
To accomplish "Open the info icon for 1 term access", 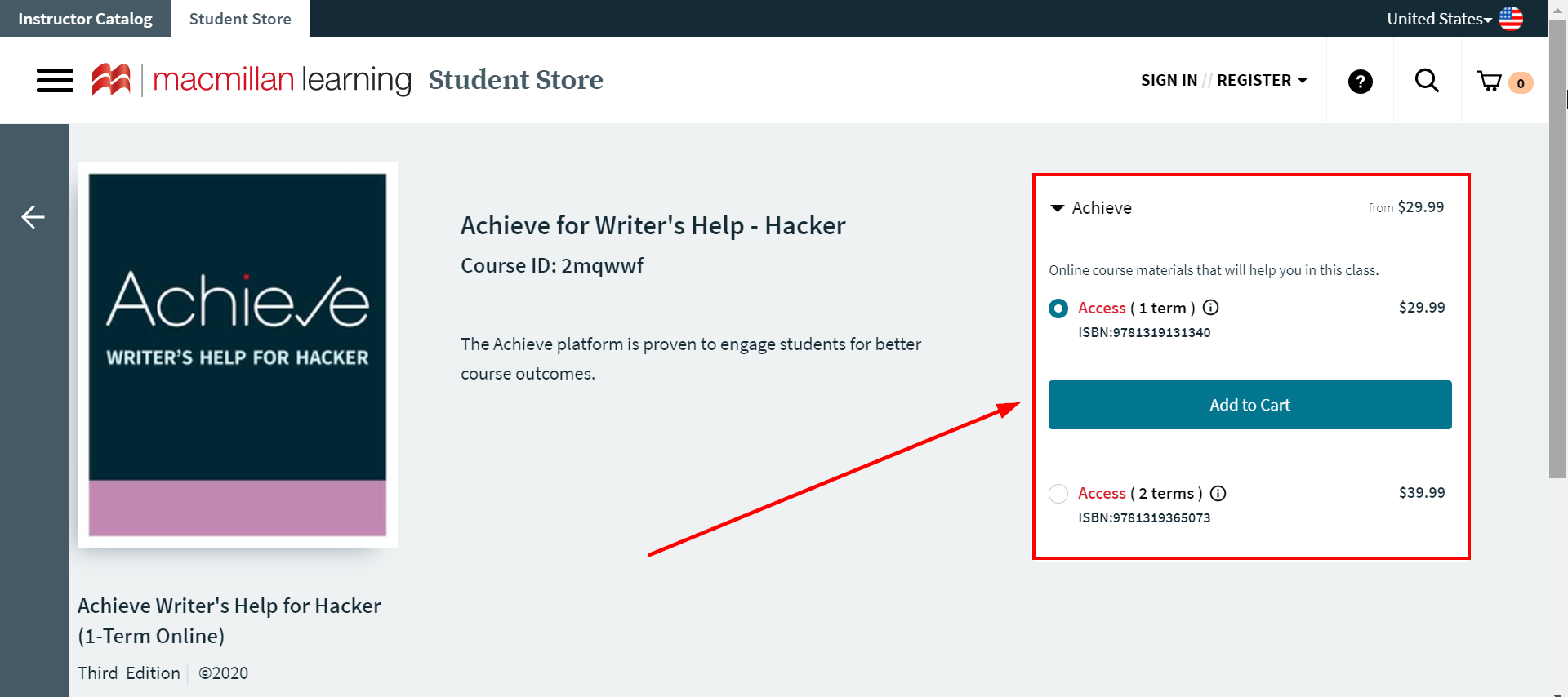I will [1210, 308].
